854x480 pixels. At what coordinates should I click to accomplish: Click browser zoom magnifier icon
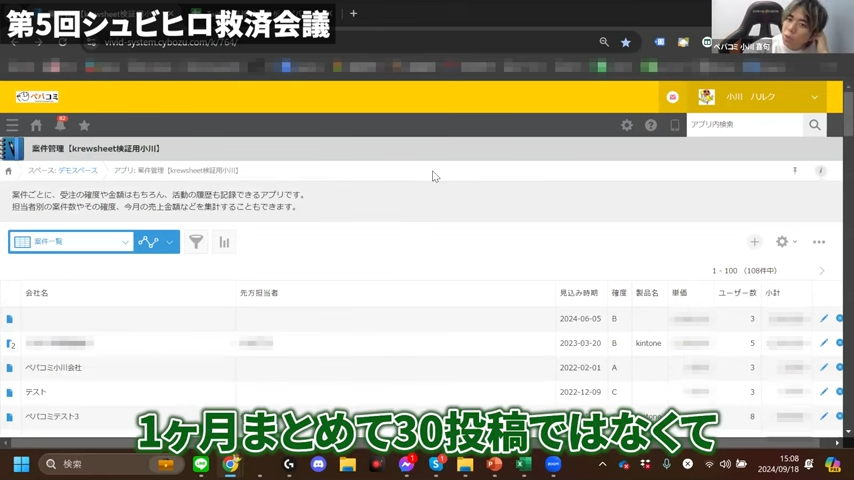coord(604,42)
